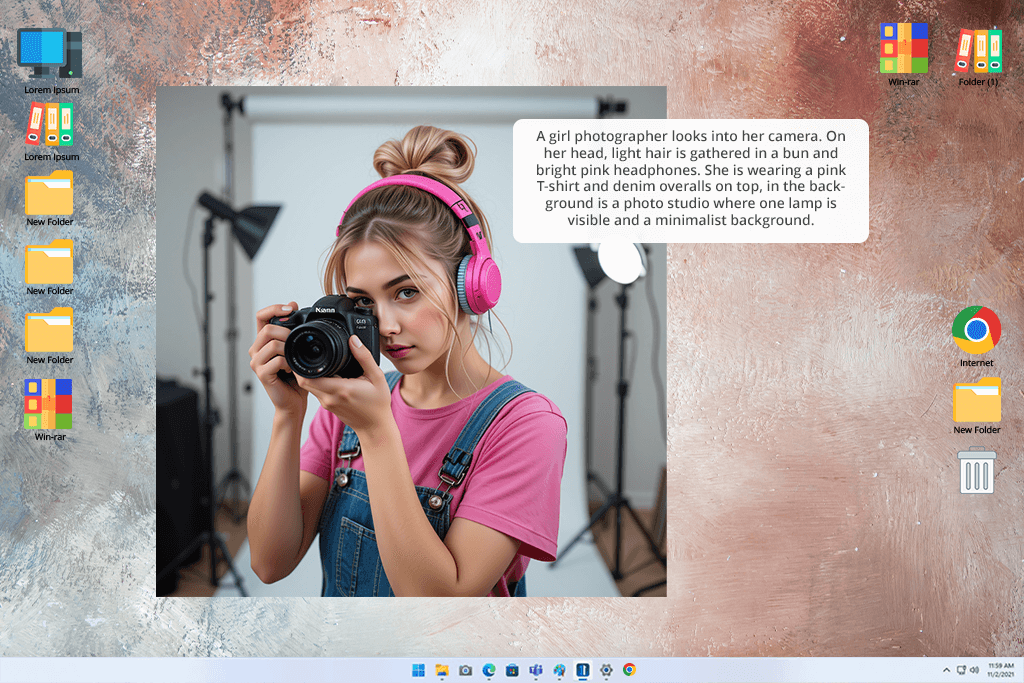Image resolution: width=1024 pixels, height=683 pixels.
Task: Open the Recycle Bin trash icon
Action: pyautogui.click(x=976, y=469)
